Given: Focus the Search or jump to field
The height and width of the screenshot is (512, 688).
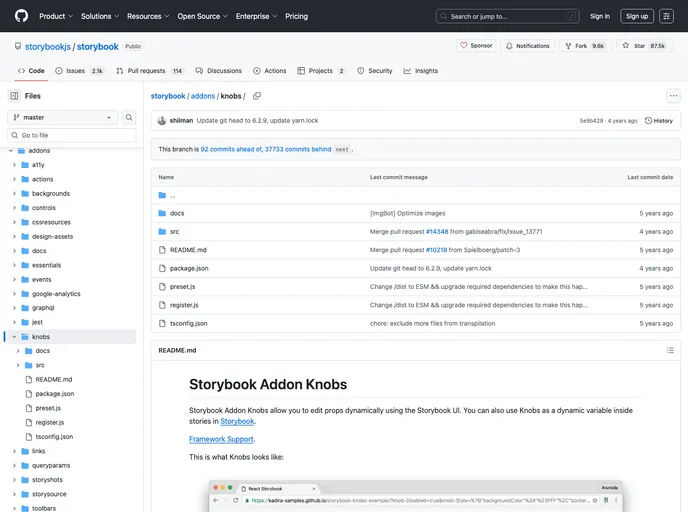Looking at the screenshot, I should click(x=507, y=16).
